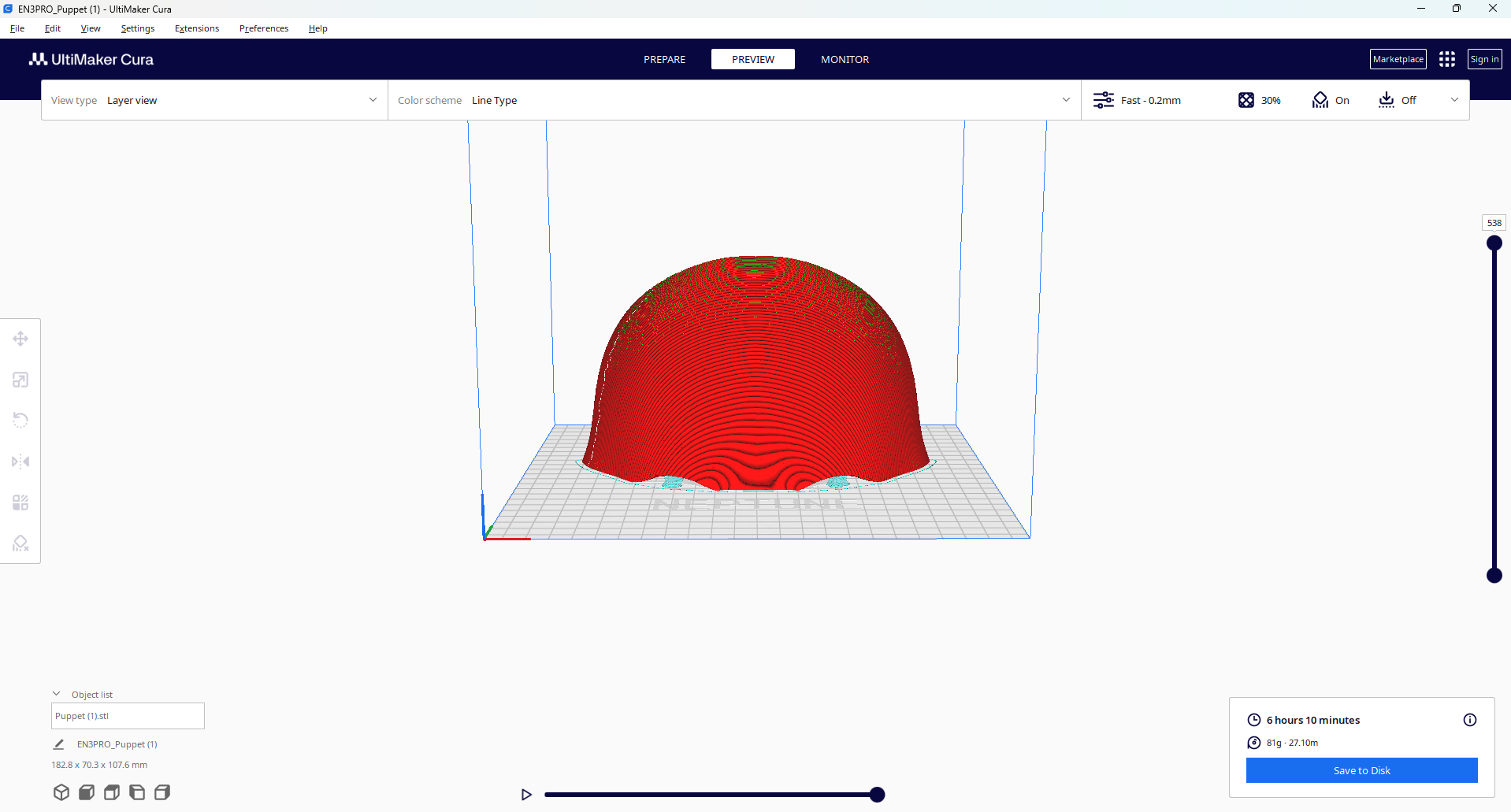Select Puppet (1).stl in object list
1511x812 pixels.
pyautogui.click(x=128, y=716)
